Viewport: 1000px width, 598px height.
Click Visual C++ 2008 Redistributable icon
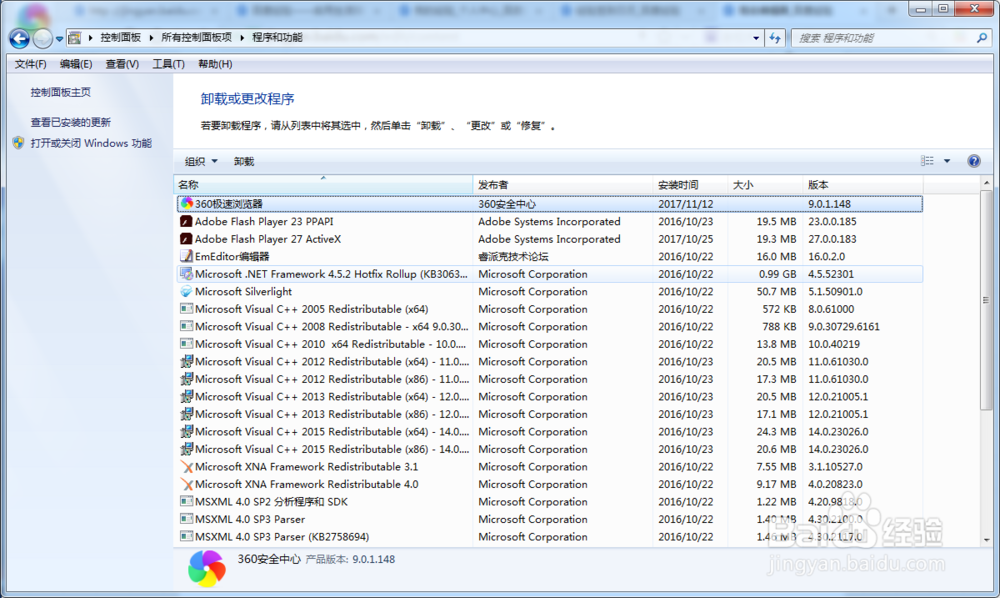click(x=186, y=326)
